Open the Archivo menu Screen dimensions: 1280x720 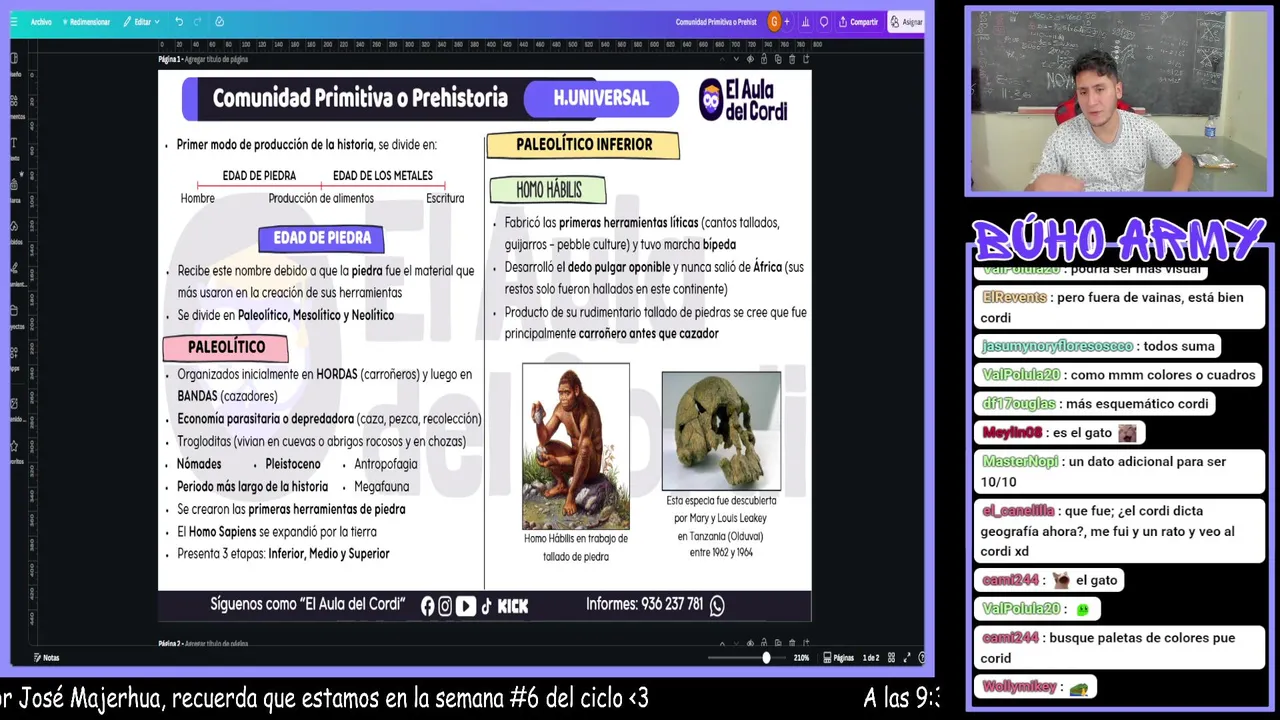pos(41,22)
